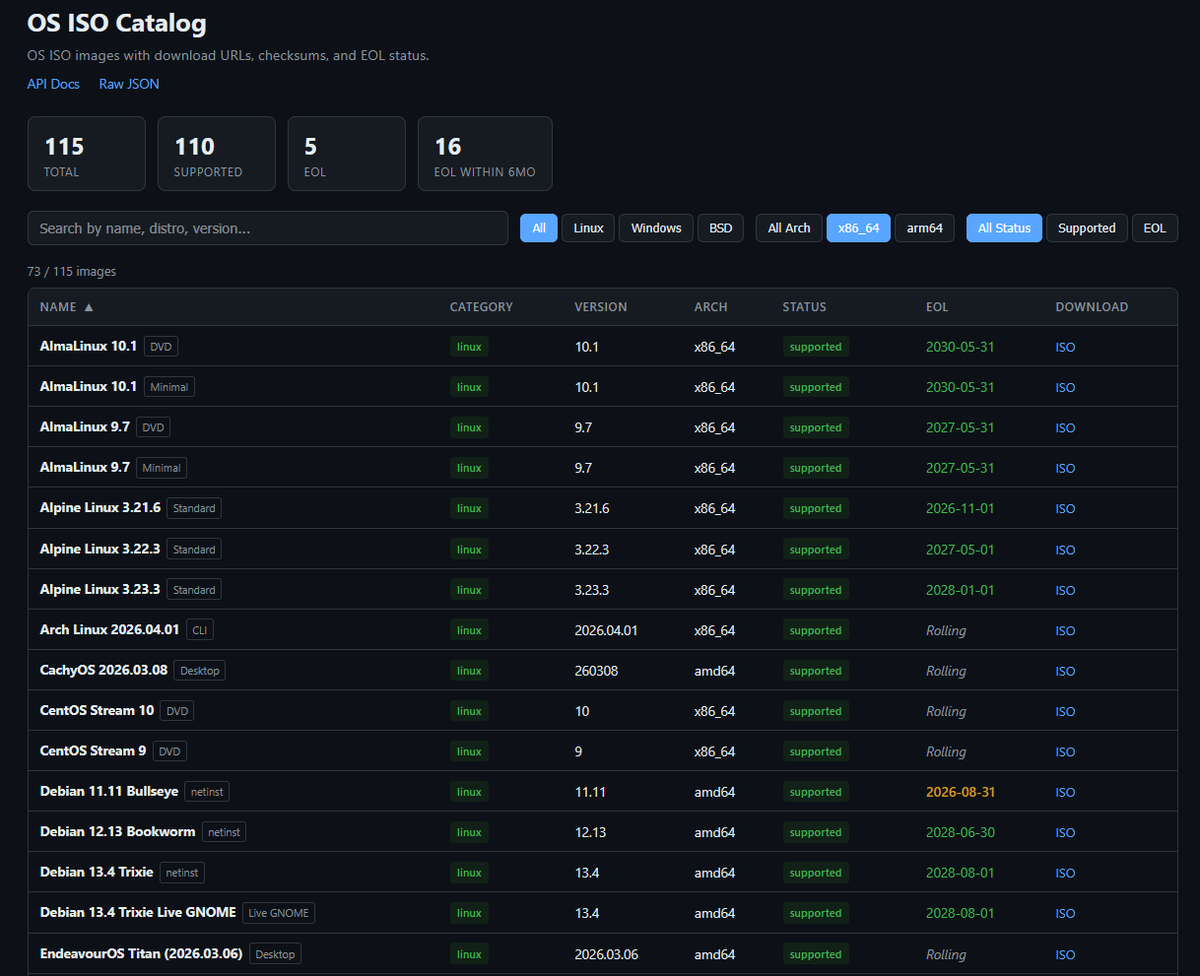Filter by Supported status

[1087, 228]
